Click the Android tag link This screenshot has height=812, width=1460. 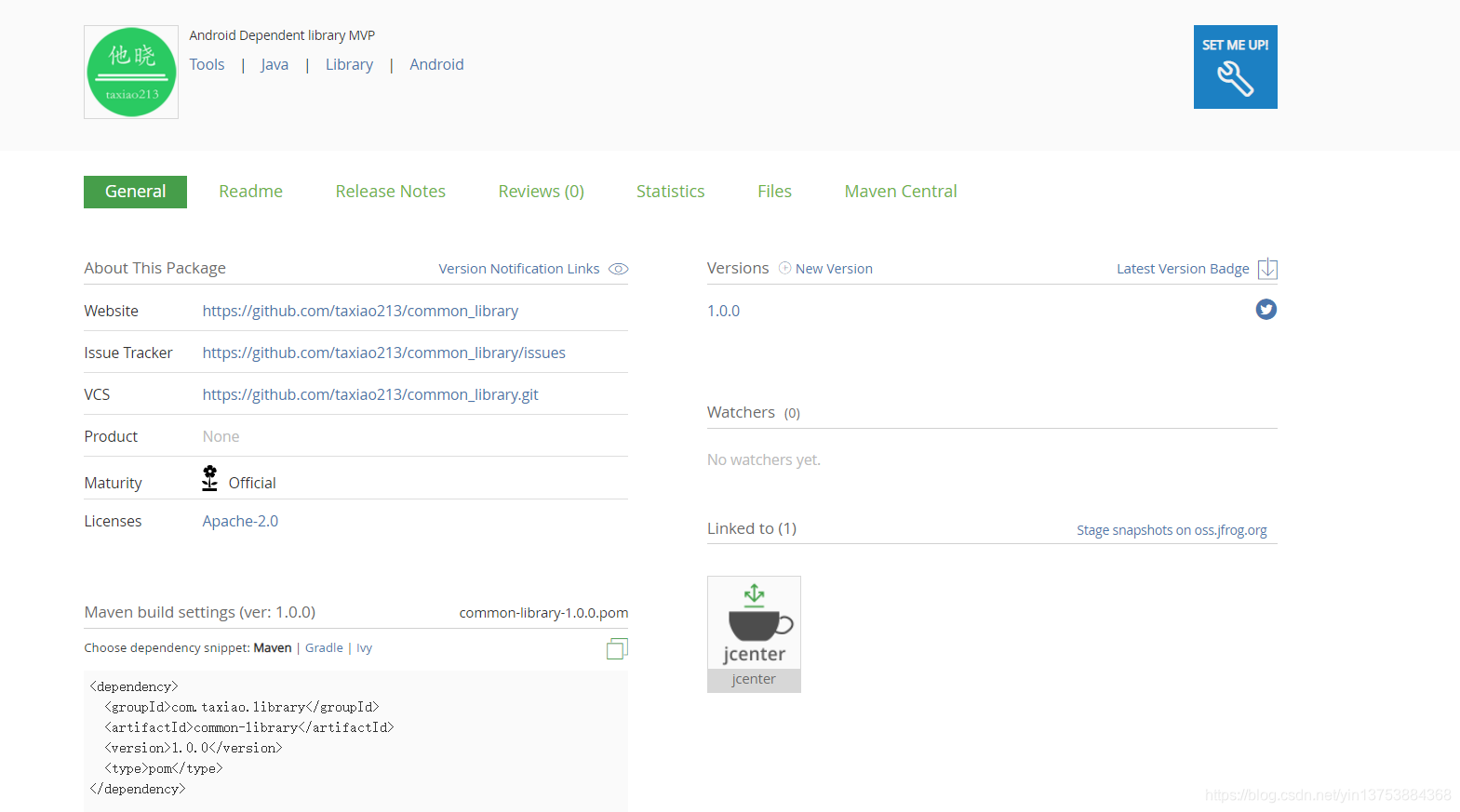tap(436, 64)
